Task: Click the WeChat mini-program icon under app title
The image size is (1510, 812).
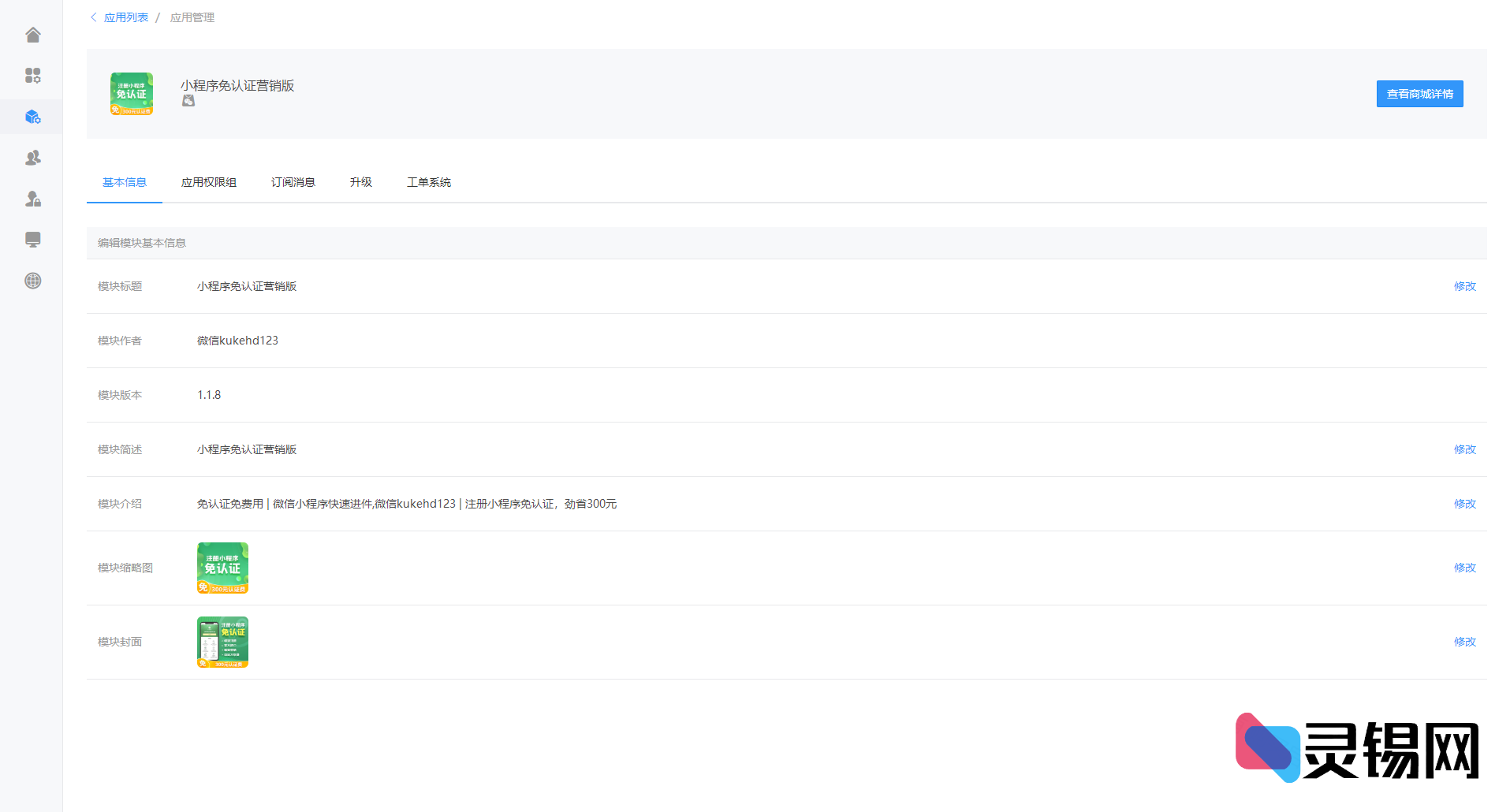Action: click(188, 101)
